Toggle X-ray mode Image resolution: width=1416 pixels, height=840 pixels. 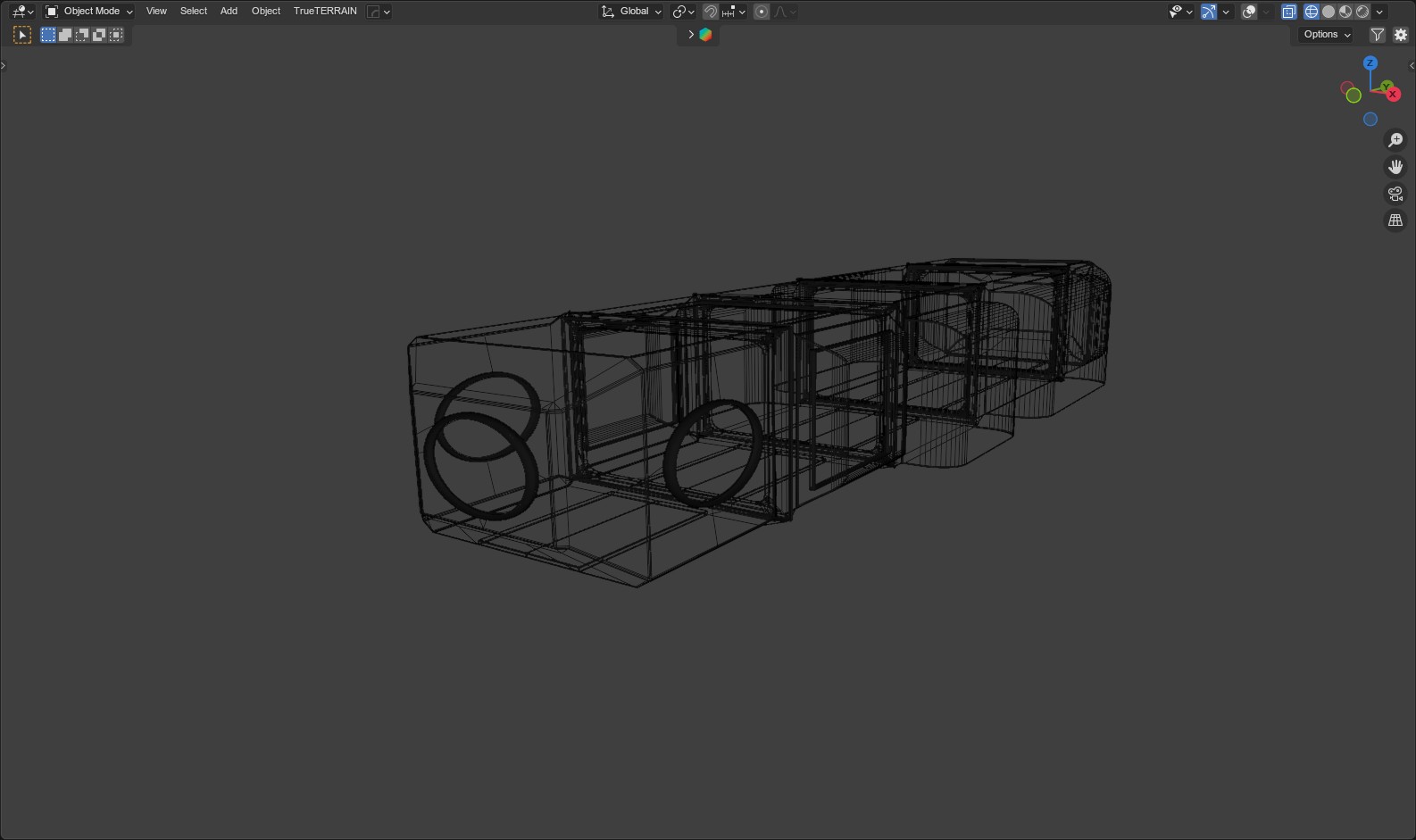point(1288,12)
